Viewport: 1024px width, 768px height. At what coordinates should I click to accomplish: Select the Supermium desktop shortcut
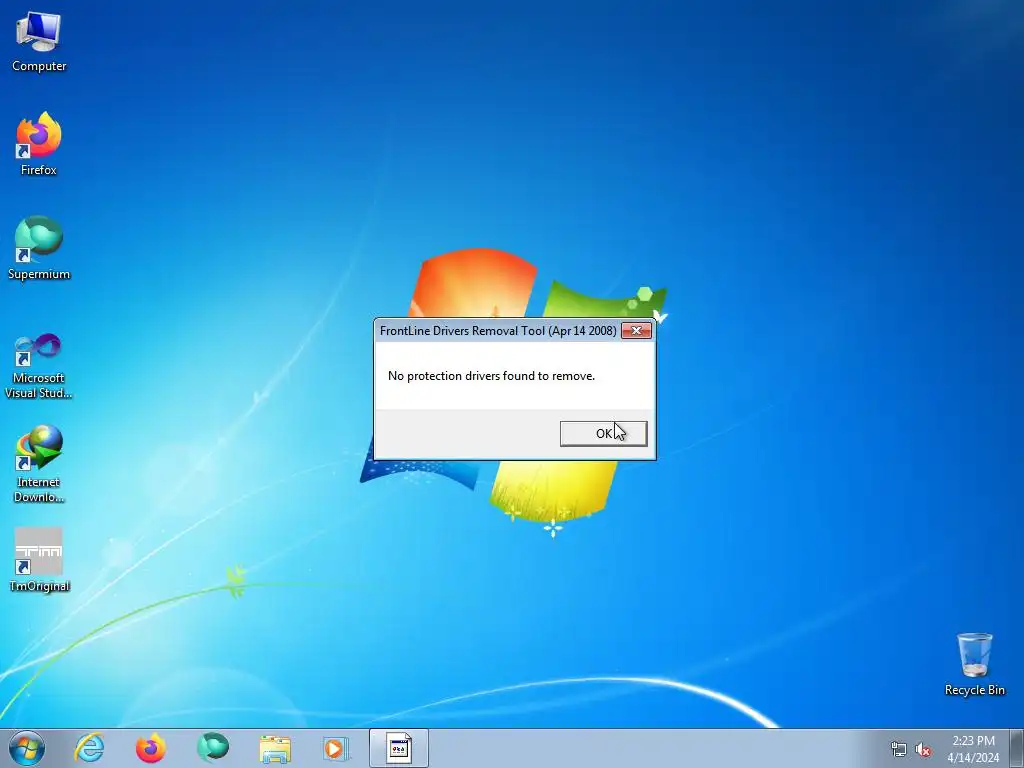click(x=39, y=248)
